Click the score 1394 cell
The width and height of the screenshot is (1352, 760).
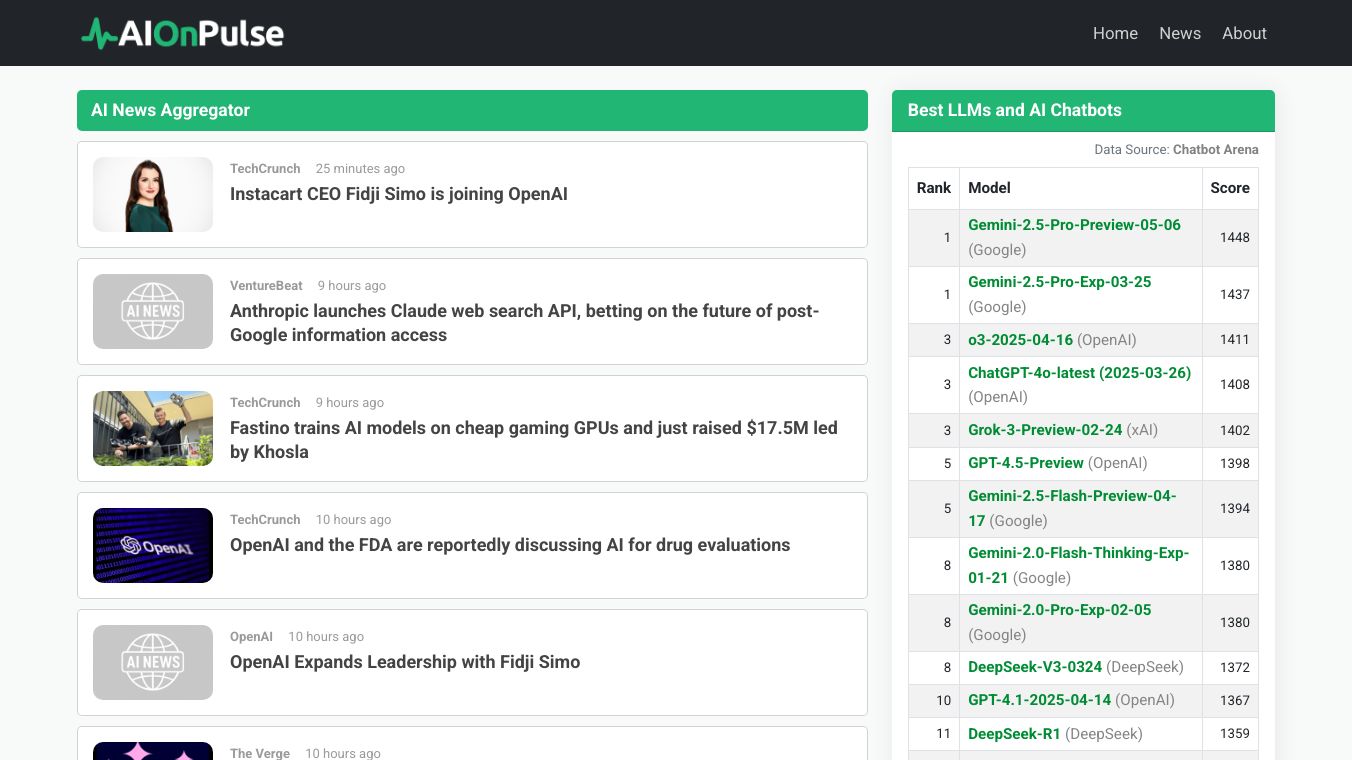1230,509
